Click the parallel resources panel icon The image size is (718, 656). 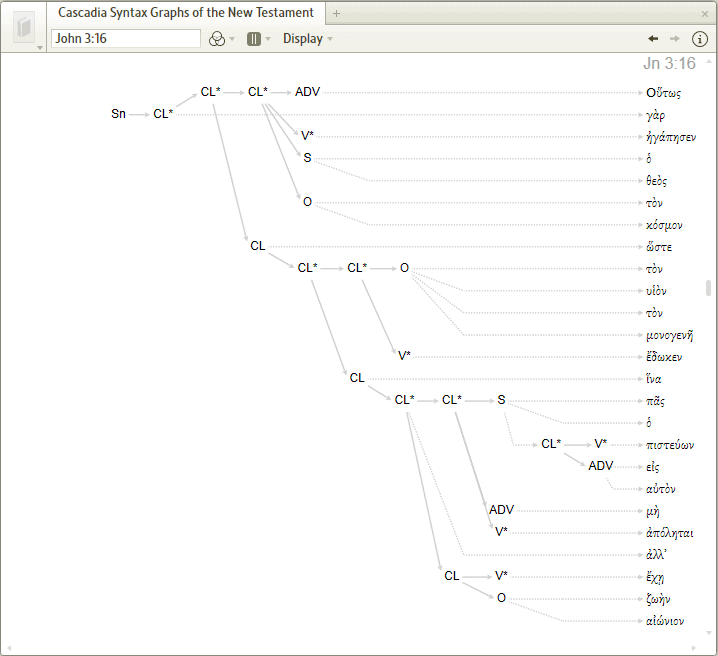point(254,39)
